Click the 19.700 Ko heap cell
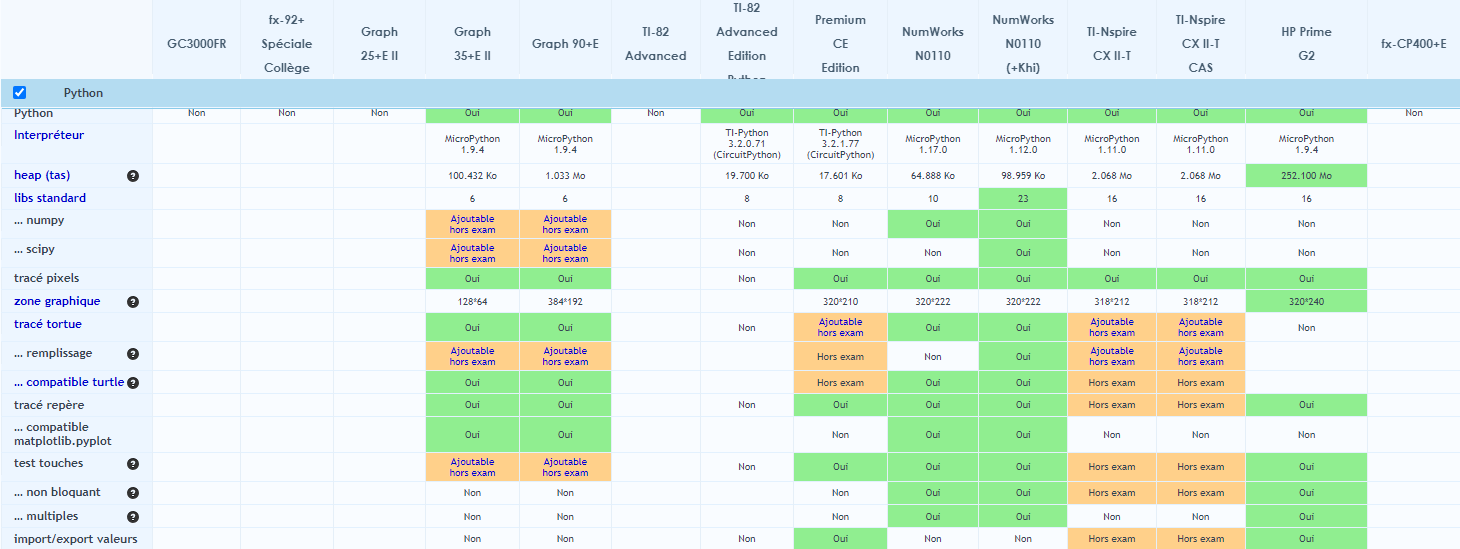This screenshot has width=1460, height=549. [747, 176]
